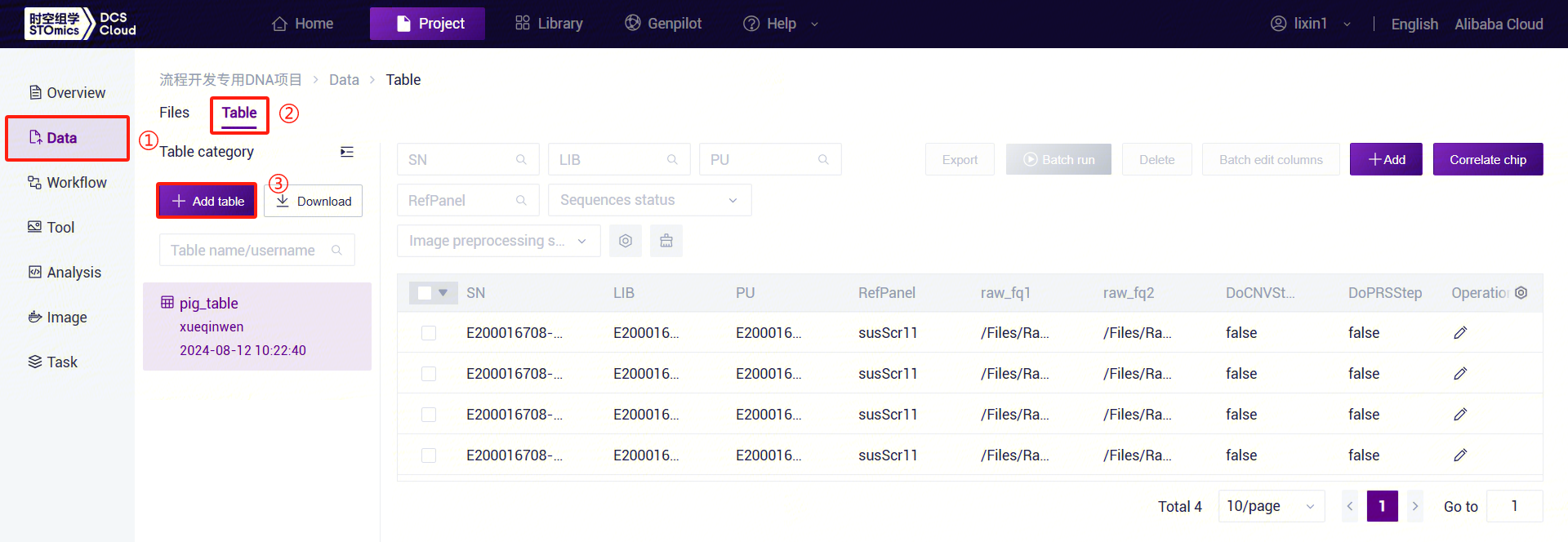
Task: Open Workflow in the sidebar
Action: click(67, 182)
